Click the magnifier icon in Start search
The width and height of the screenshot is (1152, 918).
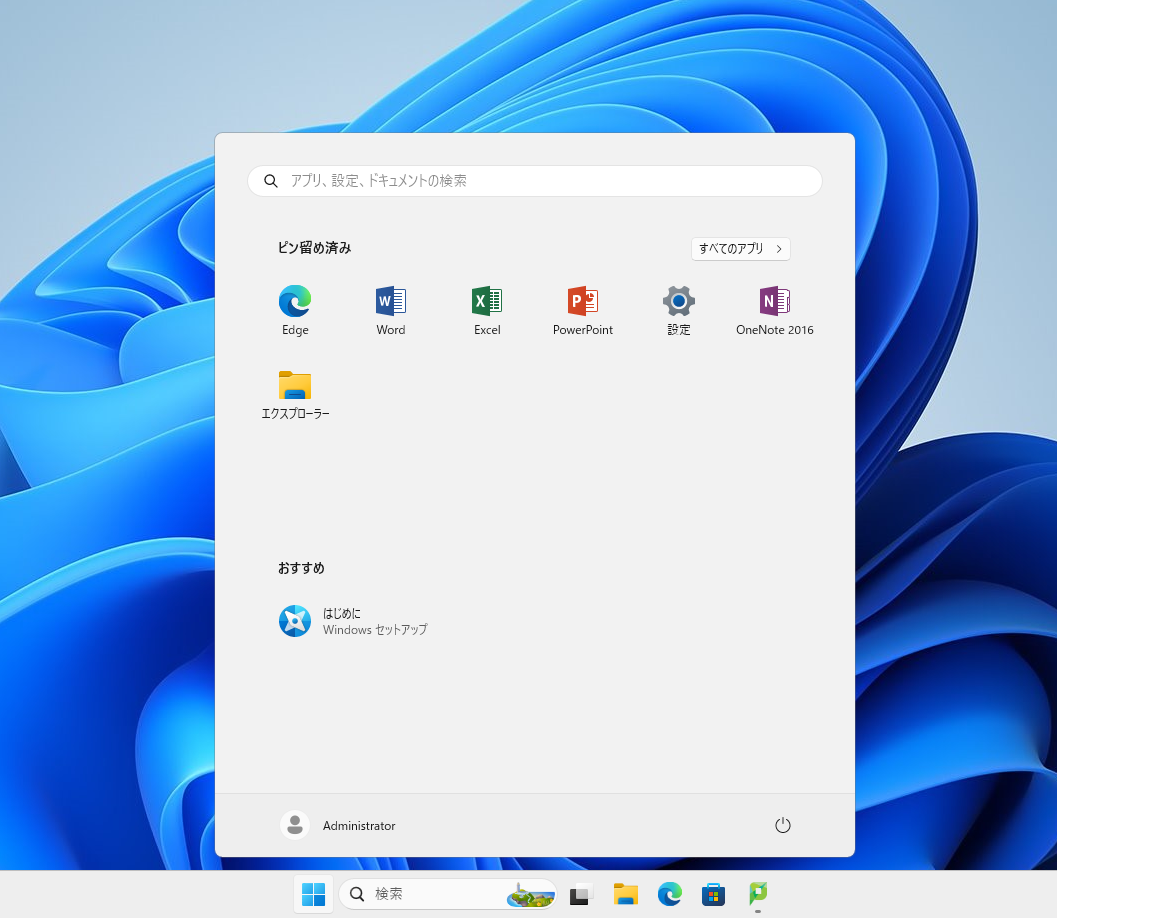270,181
